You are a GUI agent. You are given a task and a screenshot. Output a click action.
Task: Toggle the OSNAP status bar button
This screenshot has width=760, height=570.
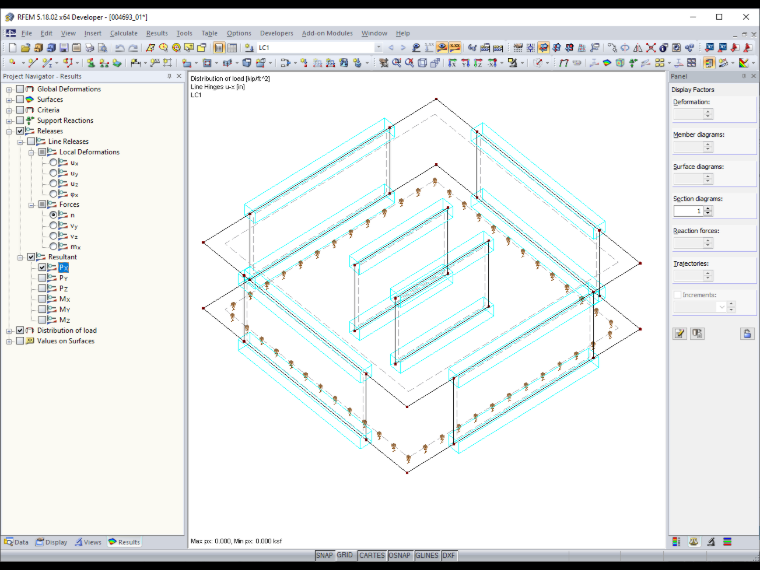[400, 555]
